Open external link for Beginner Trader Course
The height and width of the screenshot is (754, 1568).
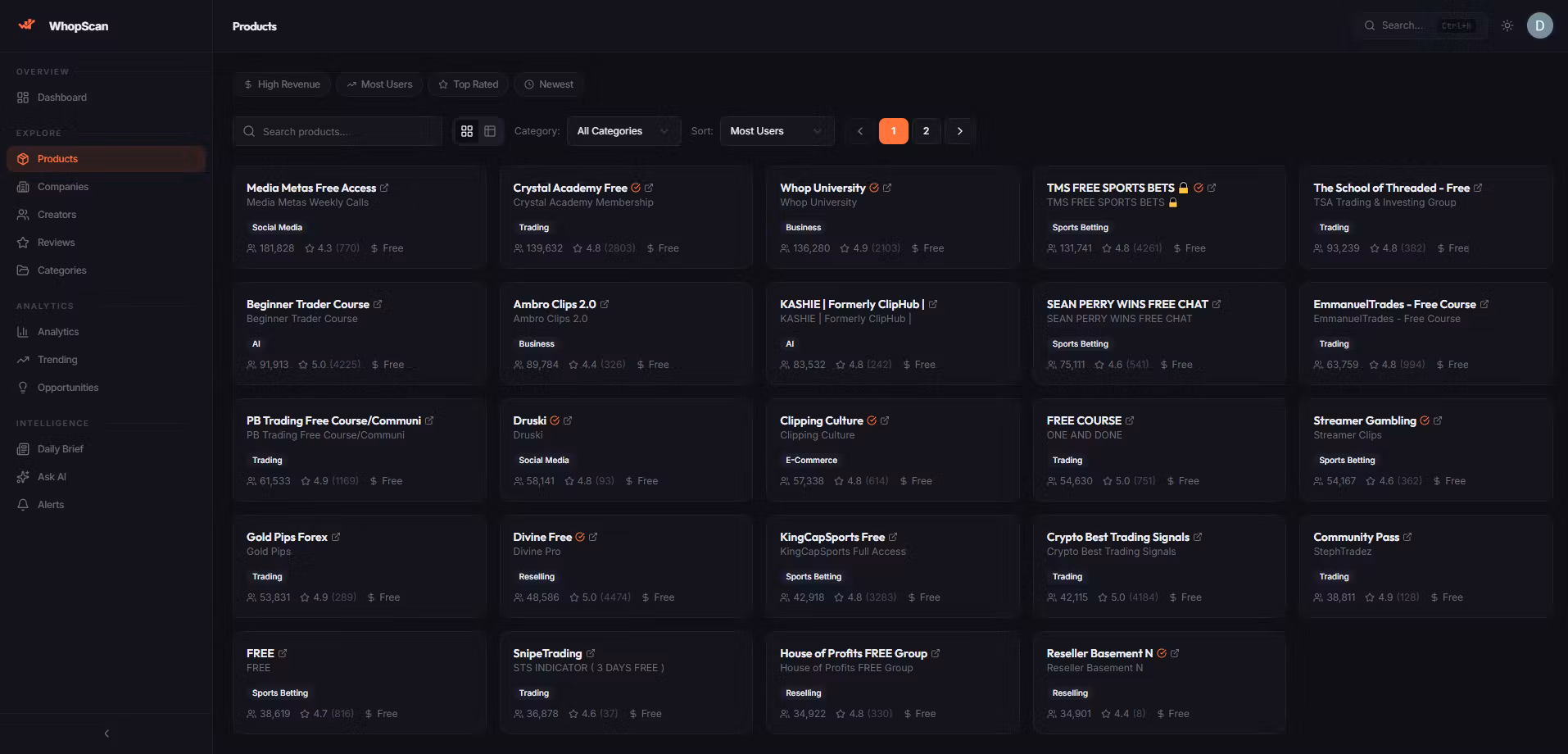coord(378,304)
